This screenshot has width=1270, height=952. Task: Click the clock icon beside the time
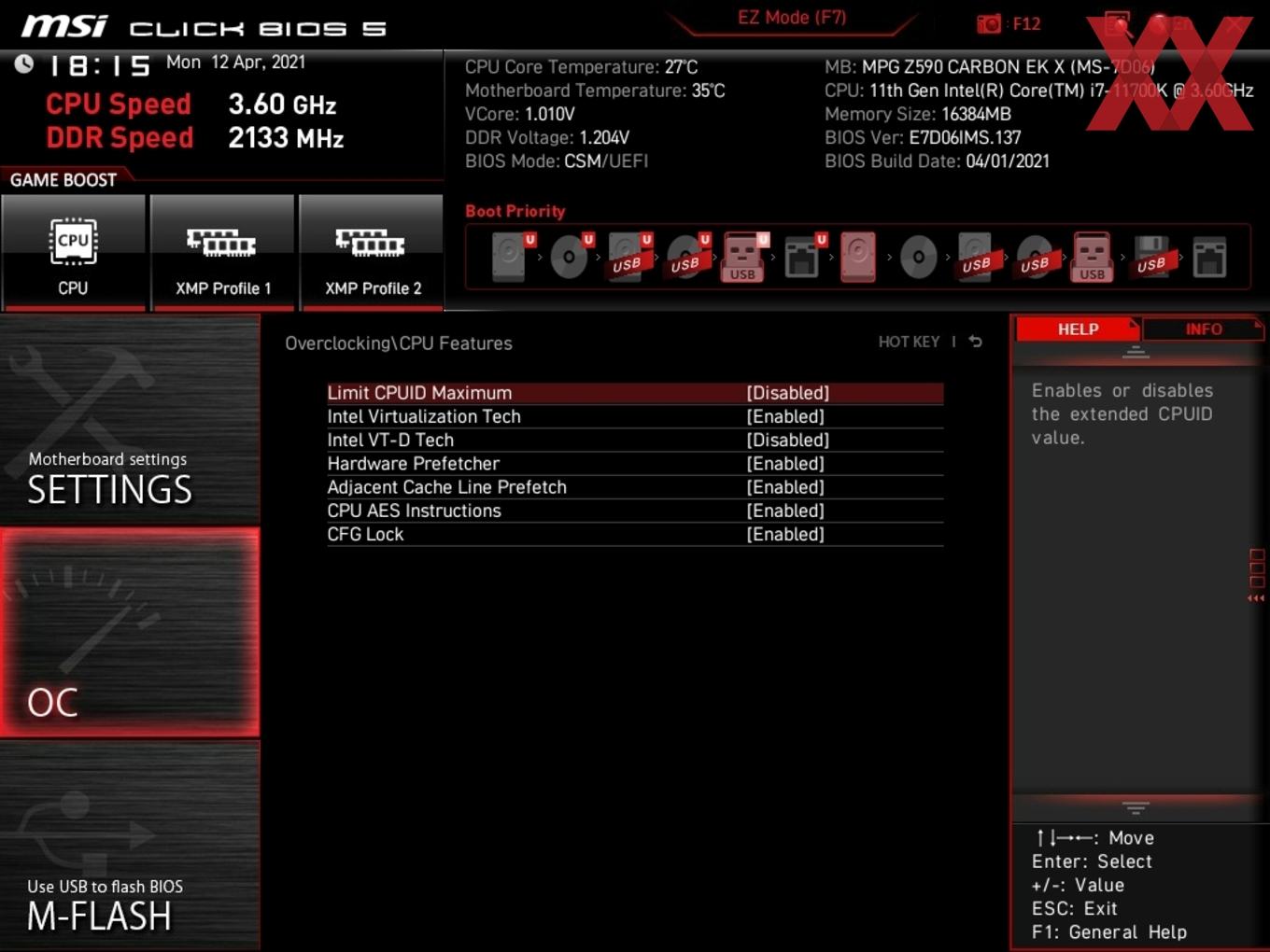click(24, 63)
